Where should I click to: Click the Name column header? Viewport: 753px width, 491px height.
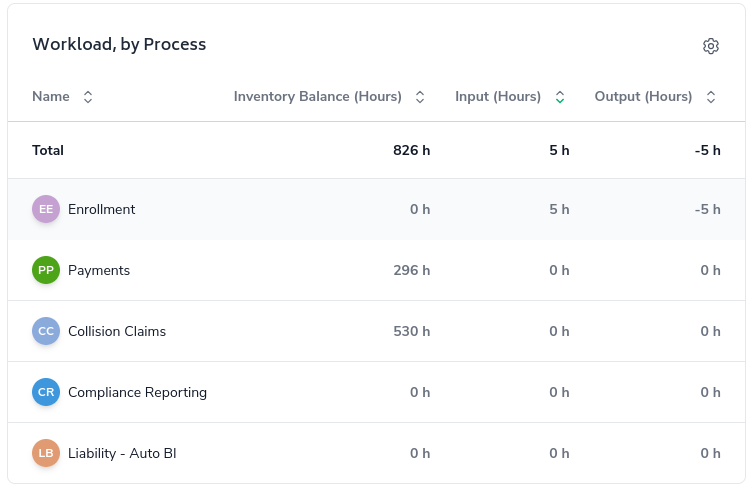pyautogui.click(x=51, y=97)
